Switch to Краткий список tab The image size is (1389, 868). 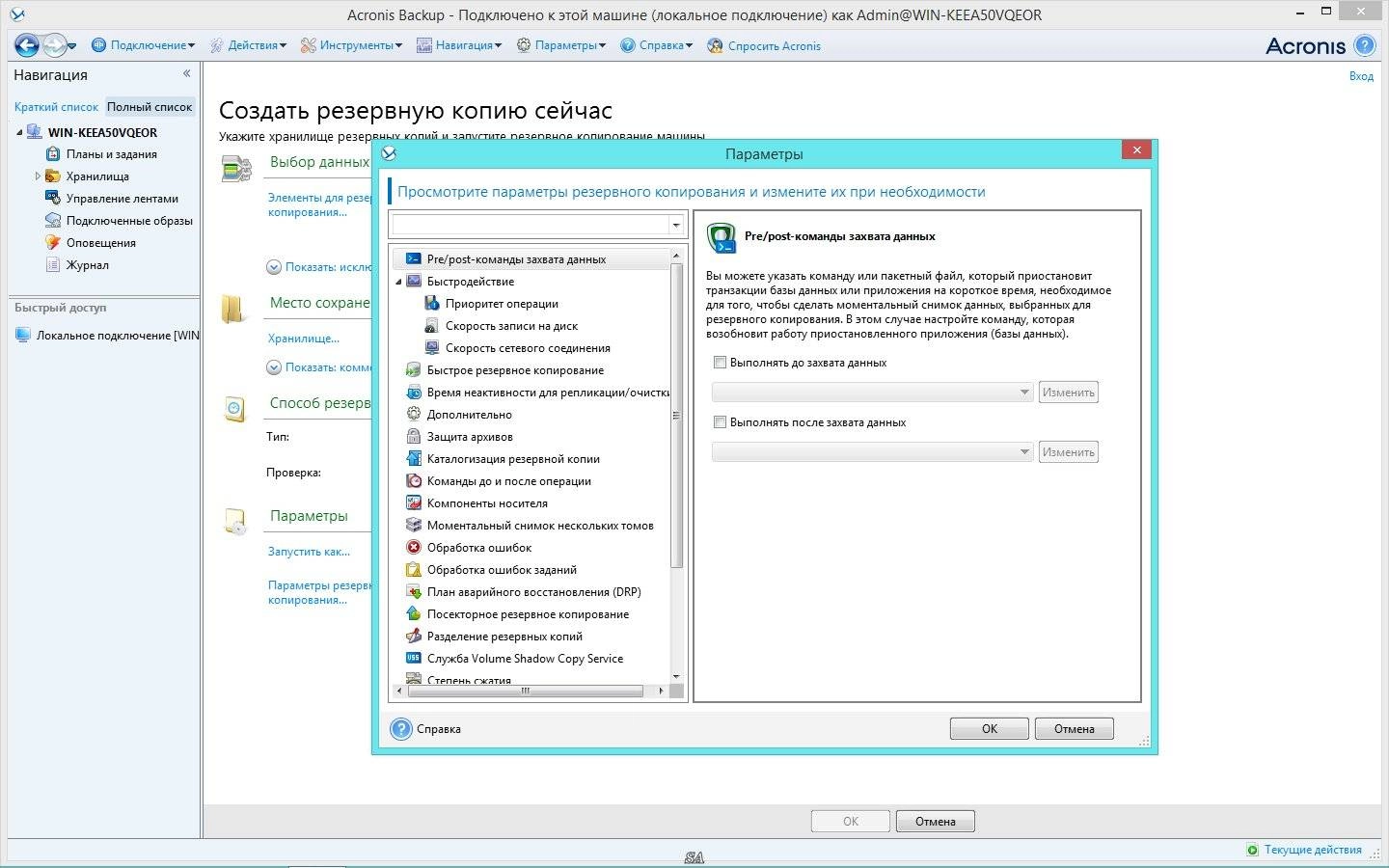coord(56,107)
